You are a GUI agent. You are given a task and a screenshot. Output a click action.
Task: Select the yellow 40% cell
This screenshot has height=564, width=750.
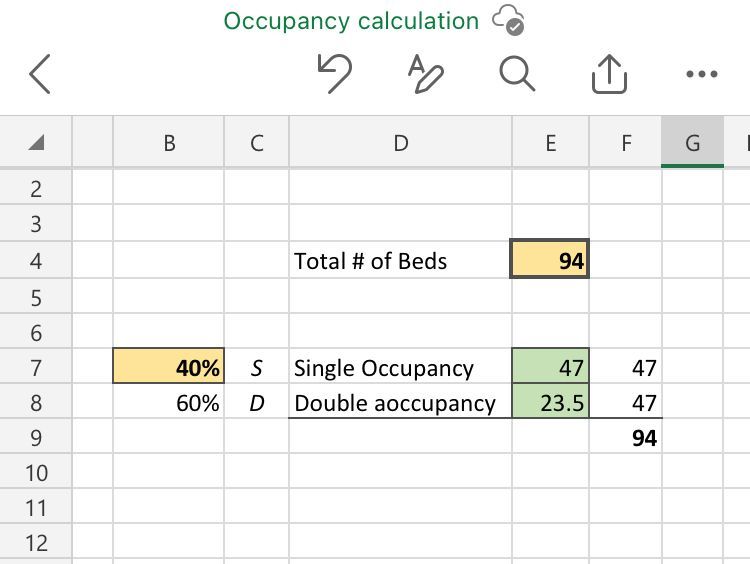click(169, 368)
